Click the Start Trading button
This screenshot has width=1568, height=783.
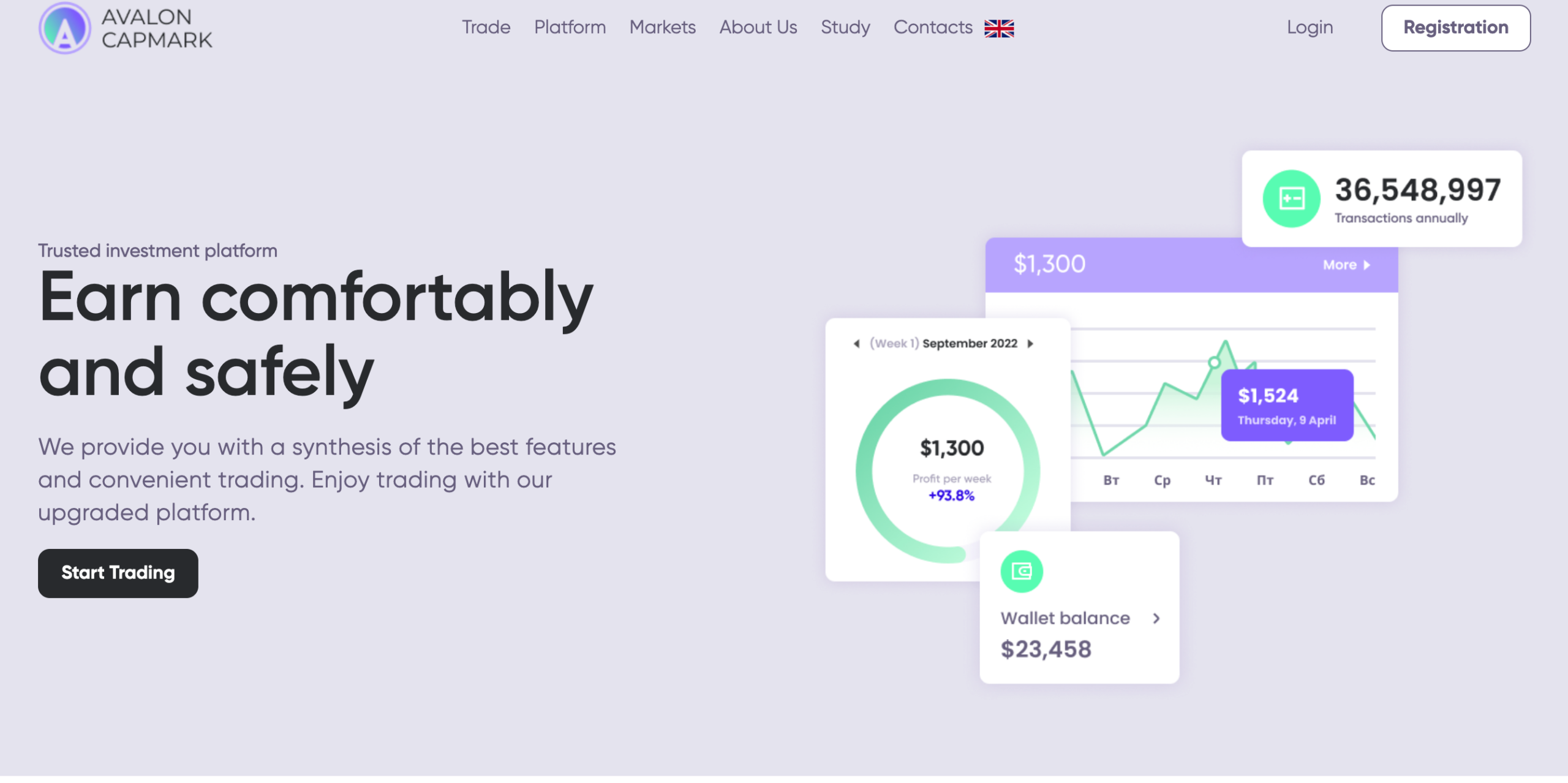[118, 573]
